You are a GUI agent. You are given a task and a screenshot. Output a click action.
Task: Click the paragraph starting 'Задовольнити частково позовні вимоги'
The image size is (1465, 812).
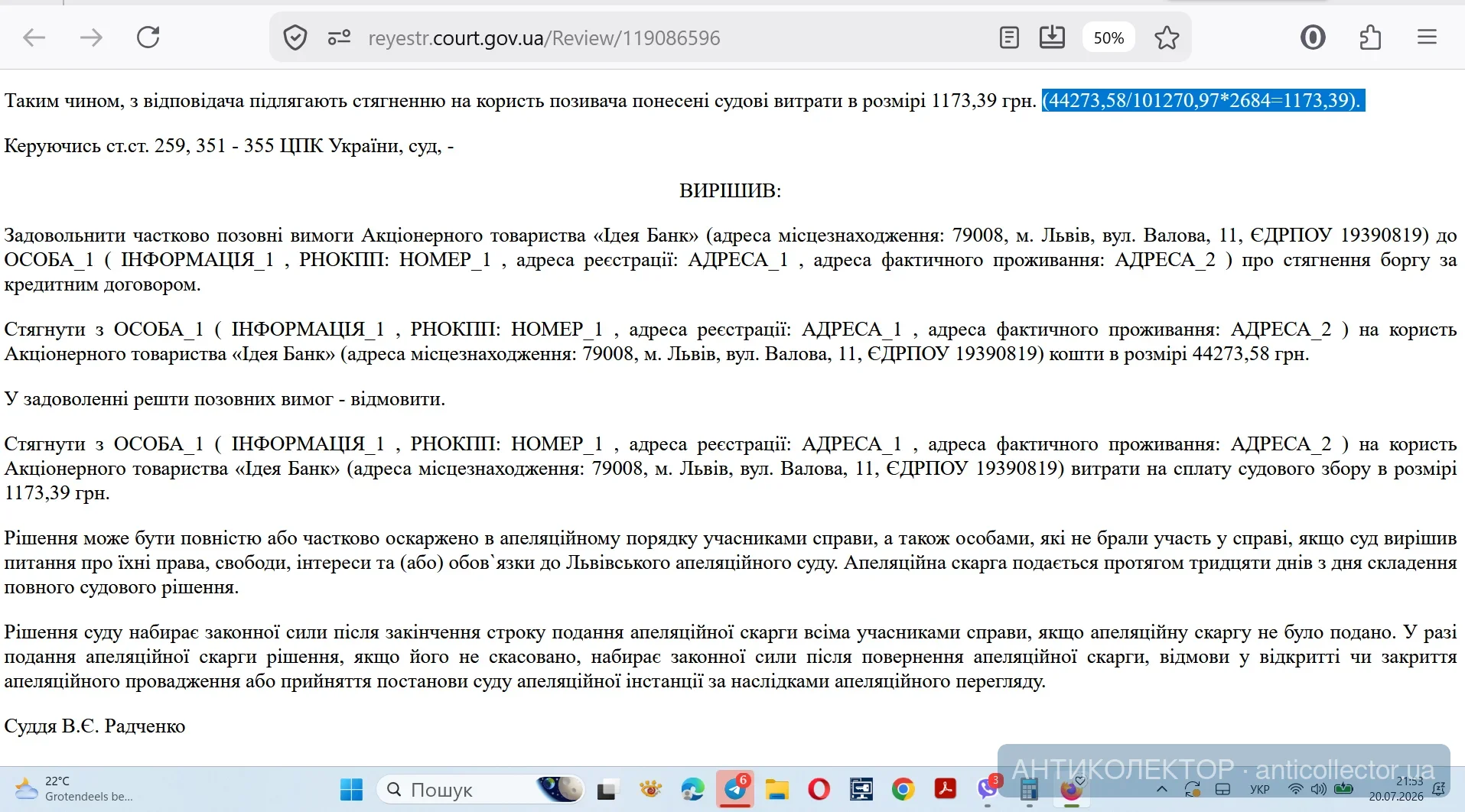pos(731,260)
